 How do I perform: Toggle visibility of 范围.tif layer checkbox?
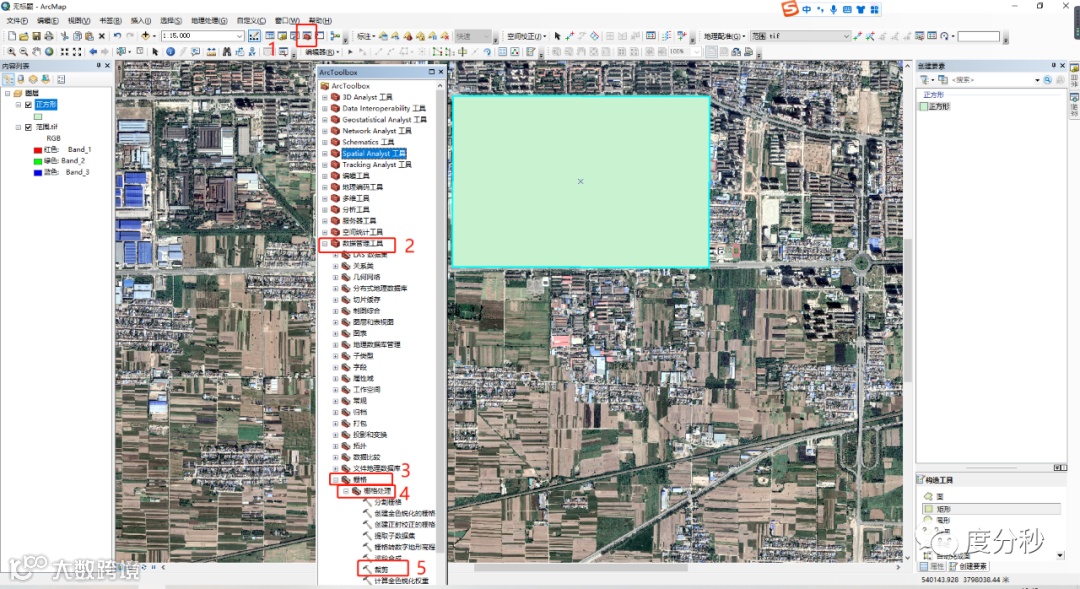pos(28,127)
